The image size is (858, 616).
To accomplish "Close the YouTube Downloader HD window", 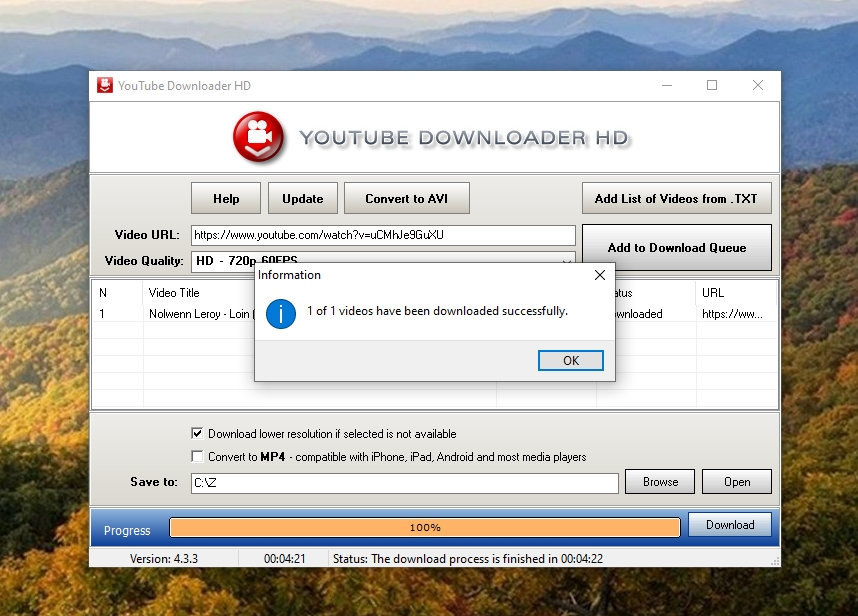I will coord(758,85).
